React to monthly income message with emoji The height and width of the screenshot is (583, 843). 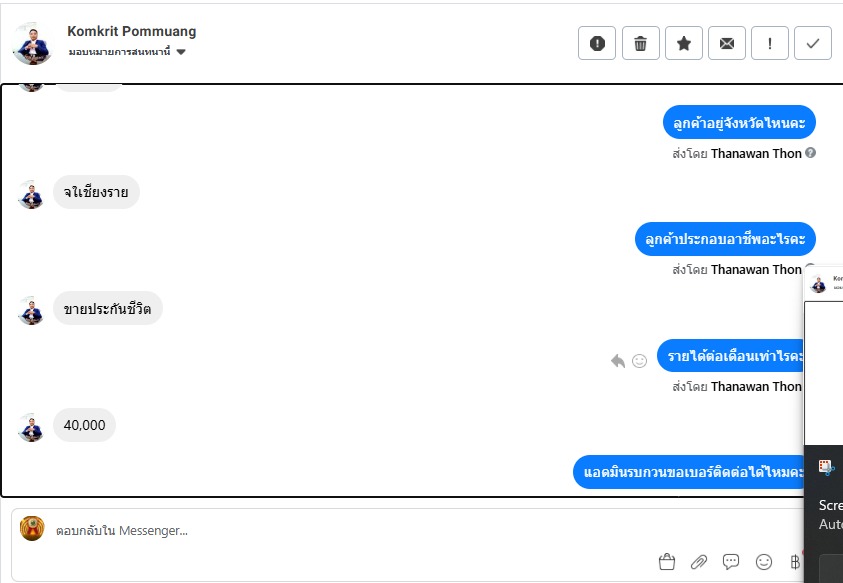639,361
